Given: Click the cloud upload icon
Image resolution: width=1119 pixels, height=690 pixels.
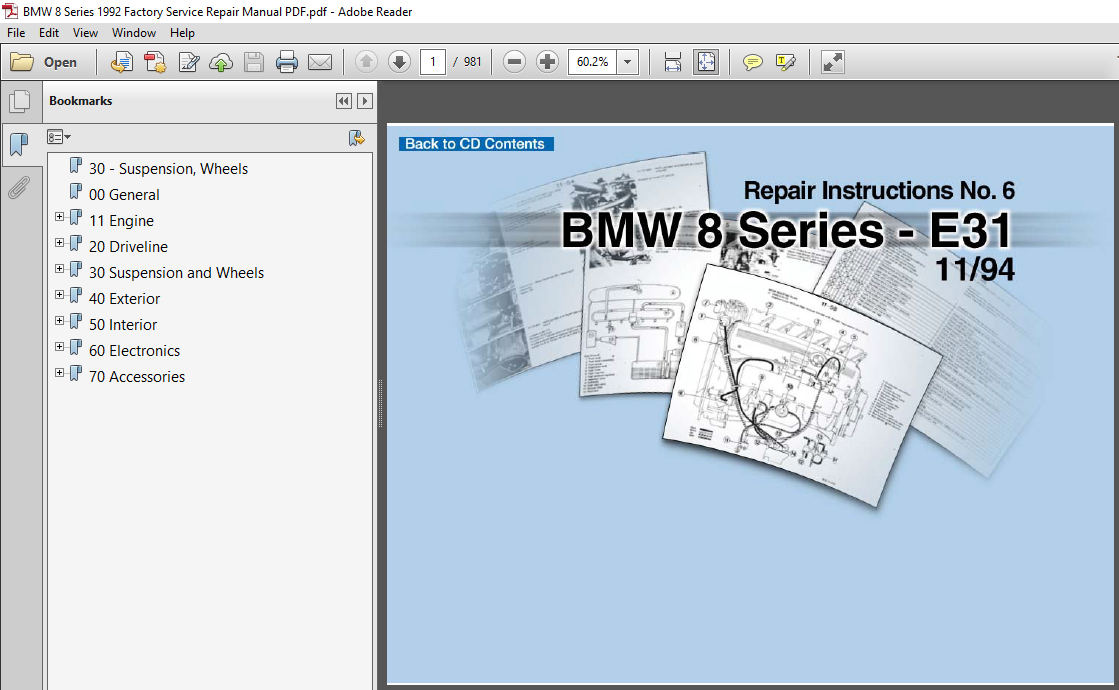Looking at the screenshot, I should (x=221, y=62).
